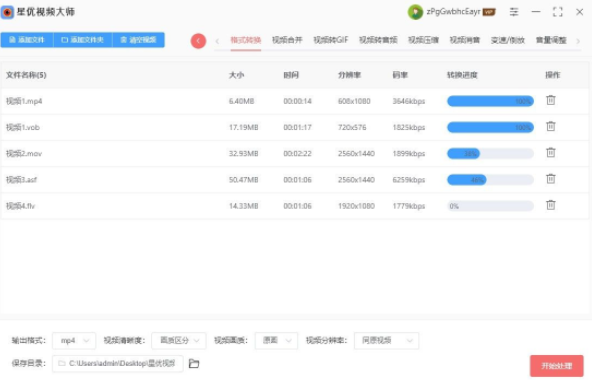Click the resolution 1920x1080
Screen dimensions: 592x380
(x=356, y=206)
